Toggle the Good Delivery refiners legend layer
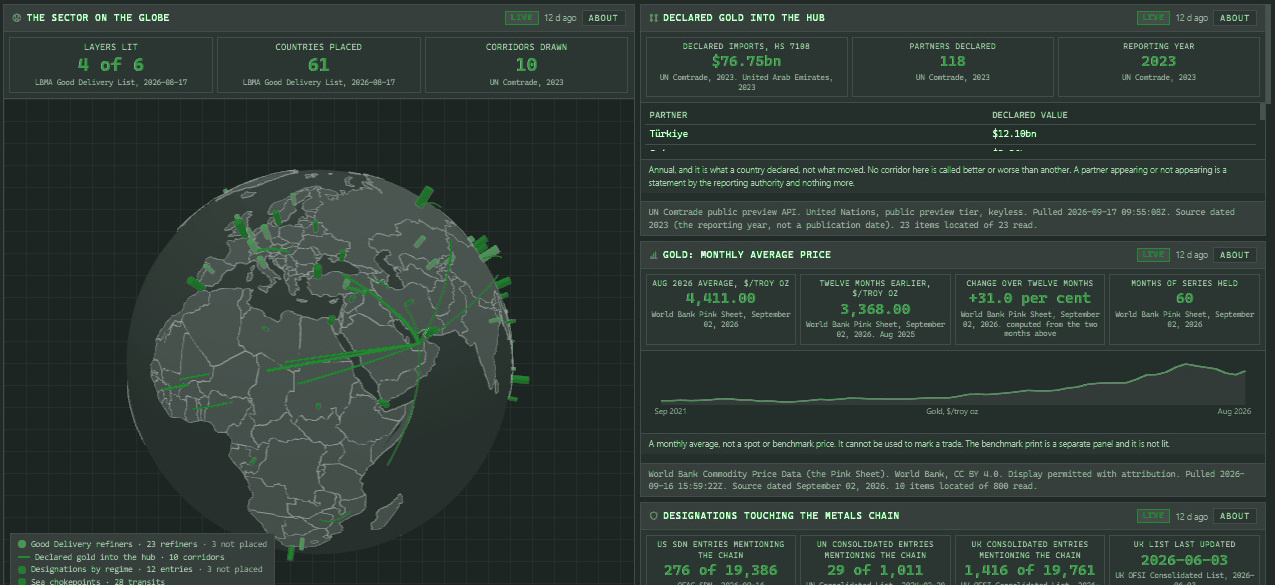 (142, 544)
